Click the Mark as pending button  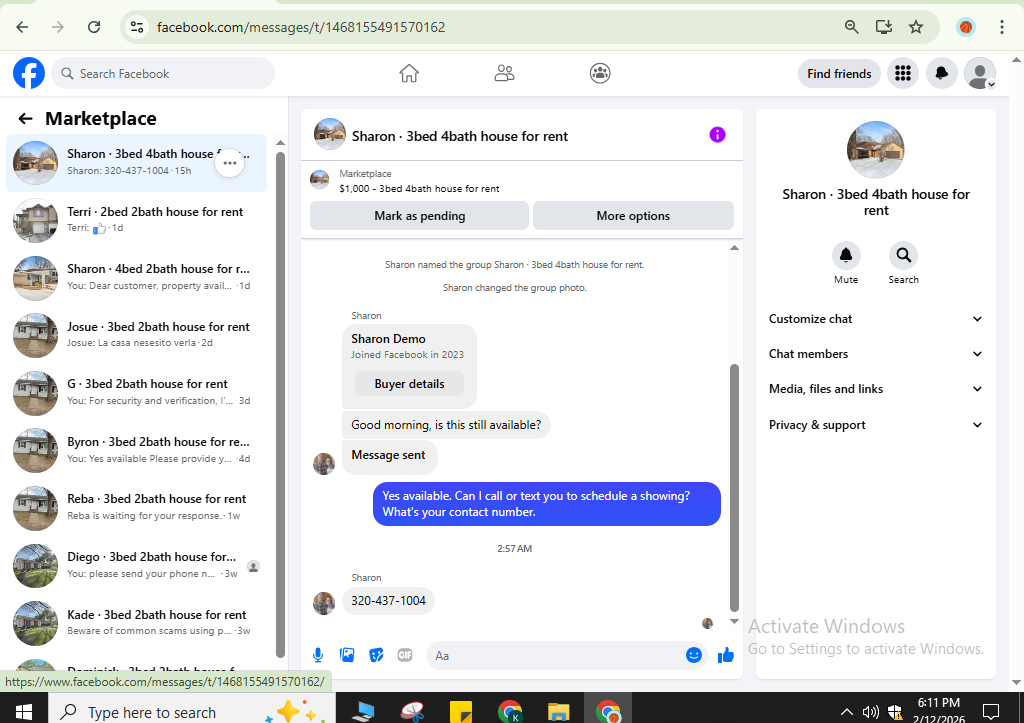click(x=419, y=216)
